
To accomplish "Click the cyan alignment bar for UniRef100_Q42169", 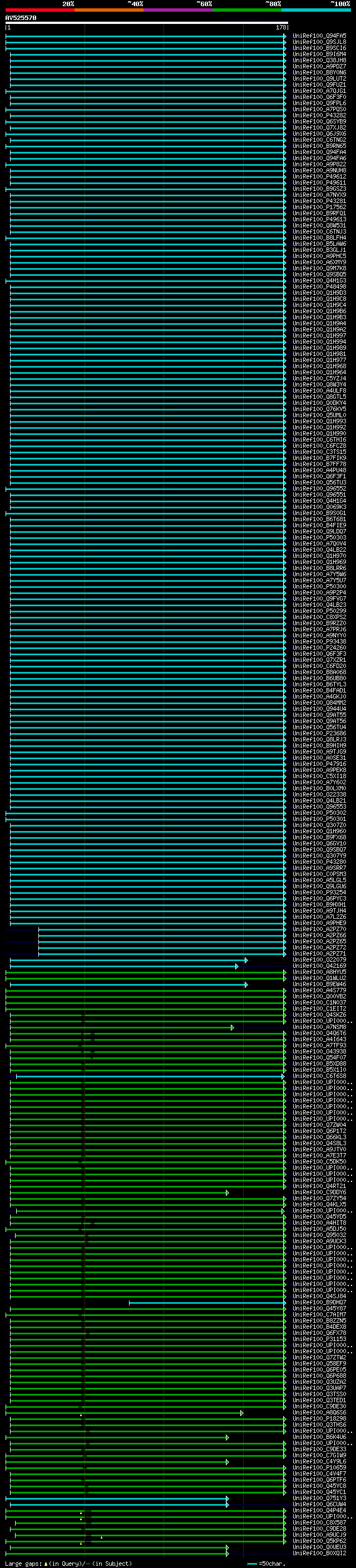I will click(124, 966).
